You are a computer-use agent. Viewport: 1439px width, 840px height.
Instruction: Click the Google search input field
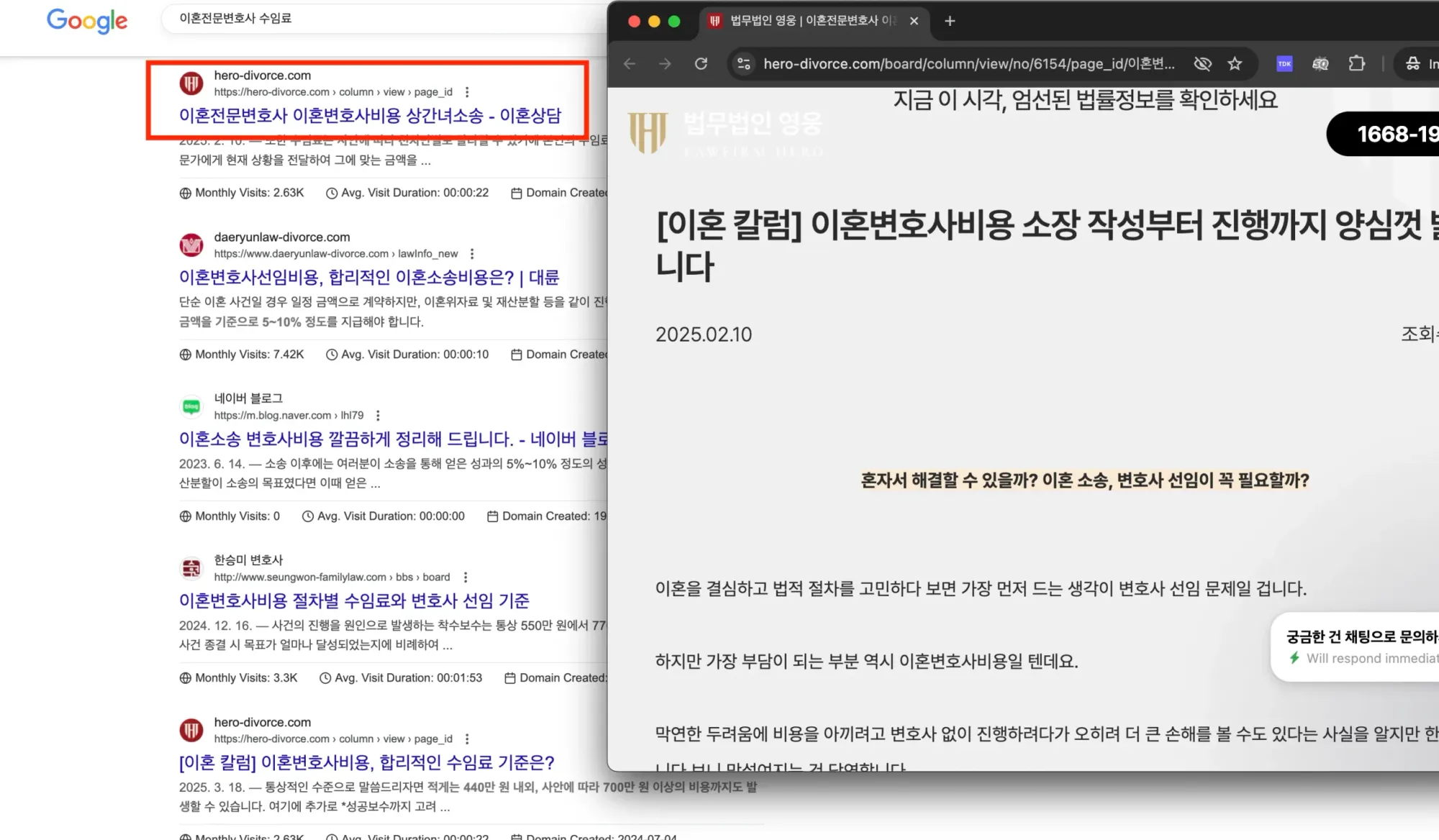(360, 18)
